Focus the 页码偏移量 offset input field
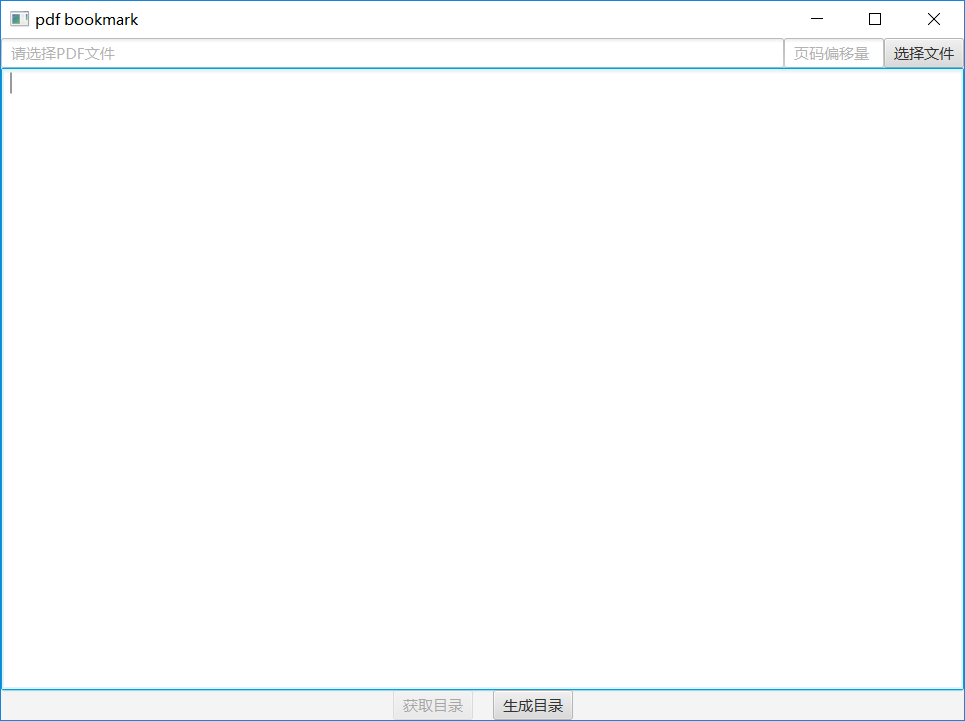Image resolution: width=965 pixels, height=721 pixels. [x=834, y=54]
